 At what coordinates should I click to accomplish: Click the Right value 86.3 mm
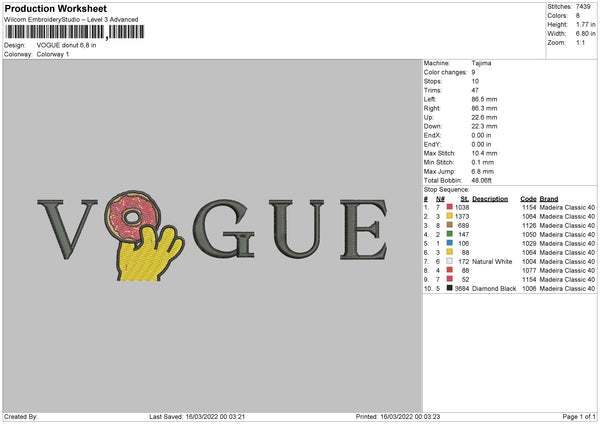click(x=484, y=108)
